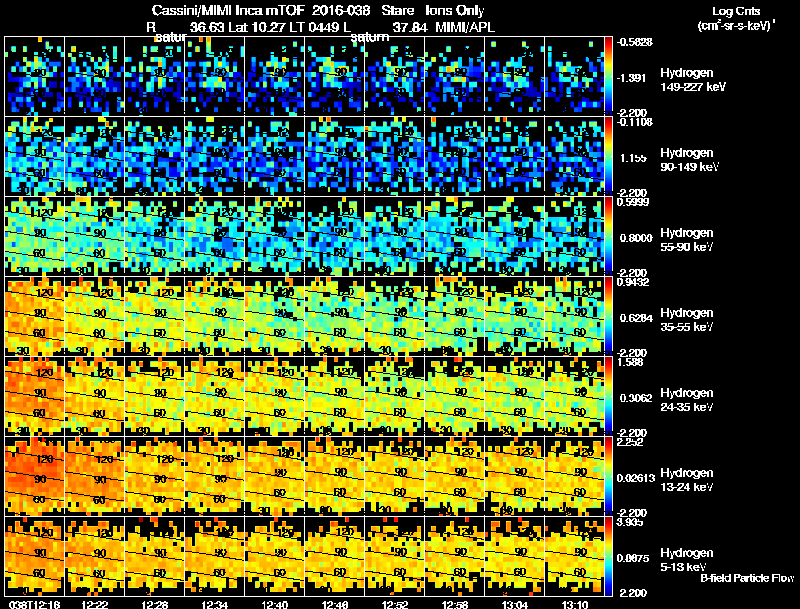Click the 'B-field Particle Flow' caption

(x=747, y=578)
